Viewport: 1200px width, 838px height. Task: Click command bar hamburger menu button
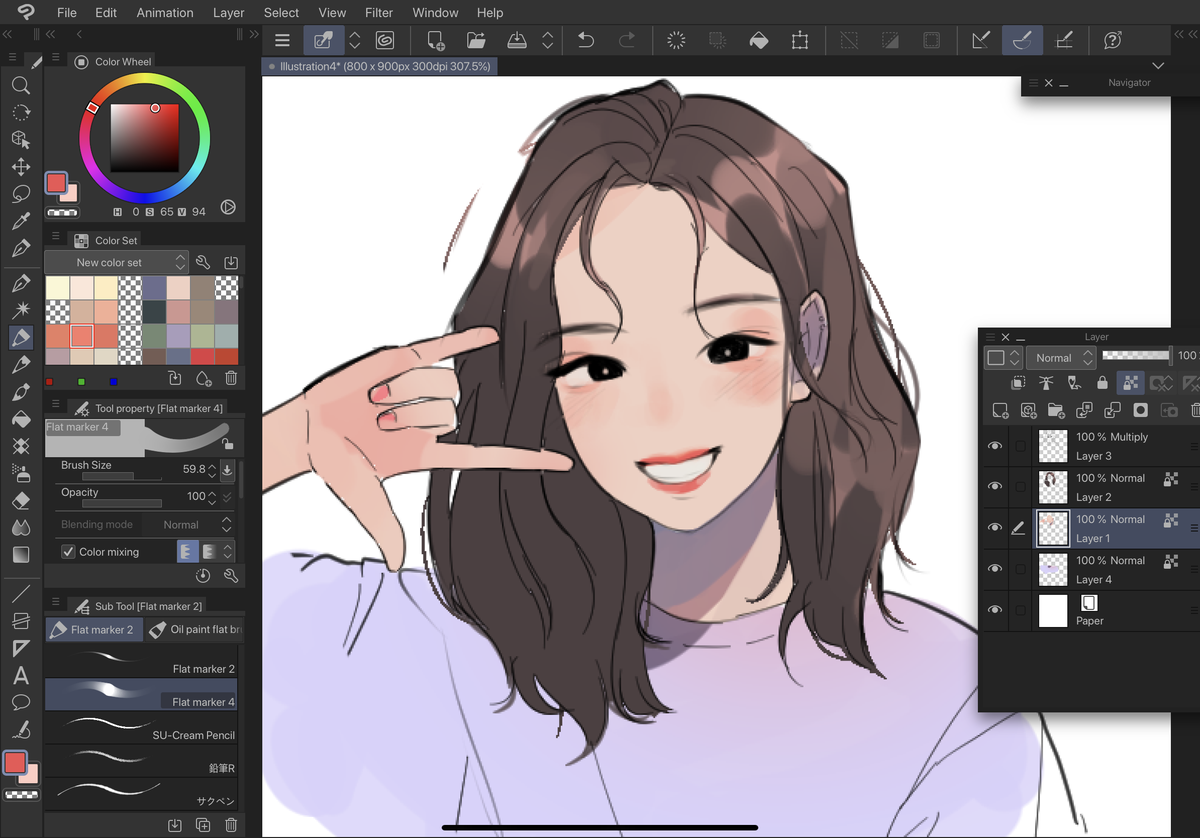click(283, 41)
